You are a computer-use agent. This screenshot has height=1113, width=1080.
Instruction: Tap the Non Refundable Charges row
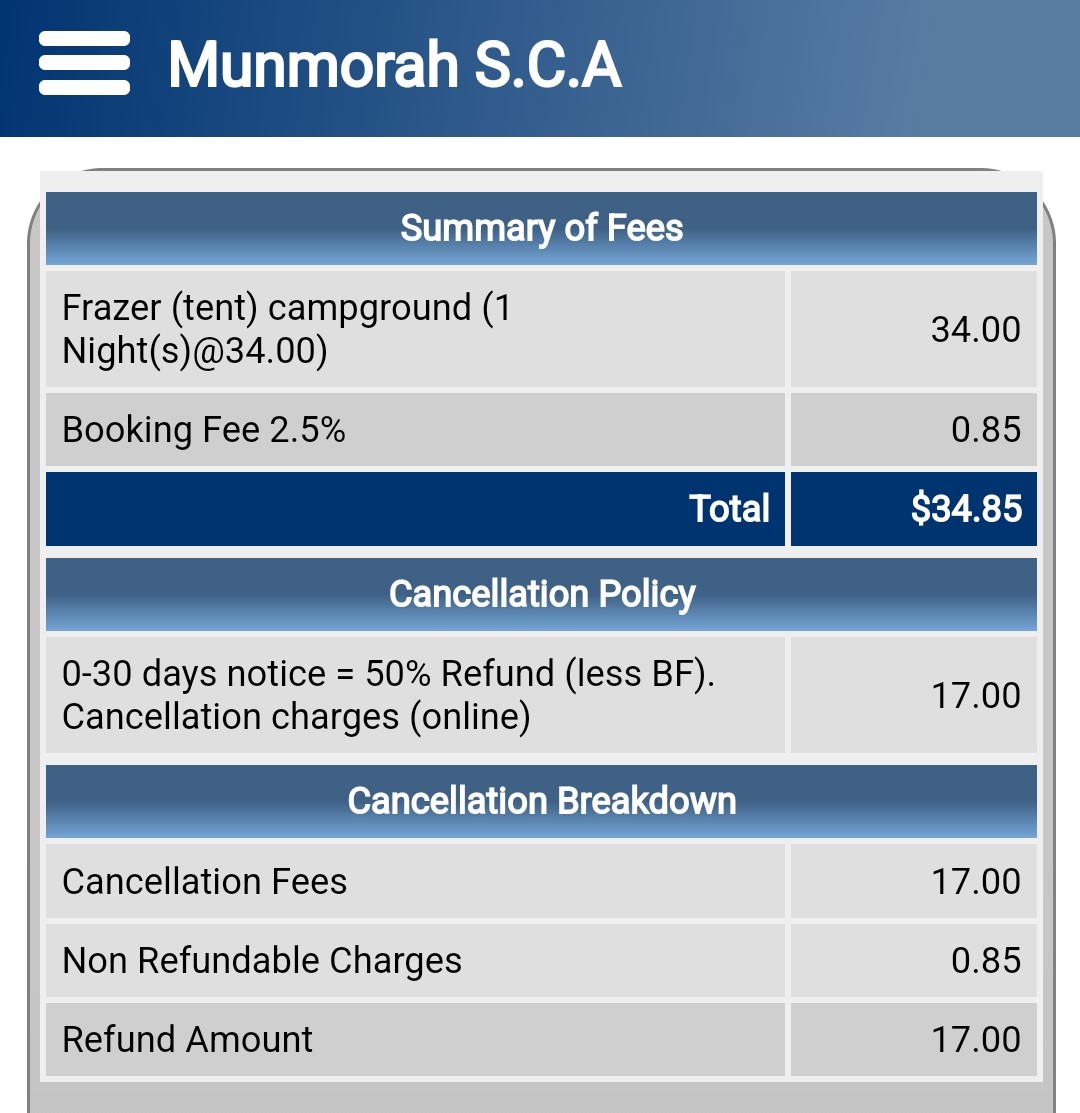coord(415,960)
